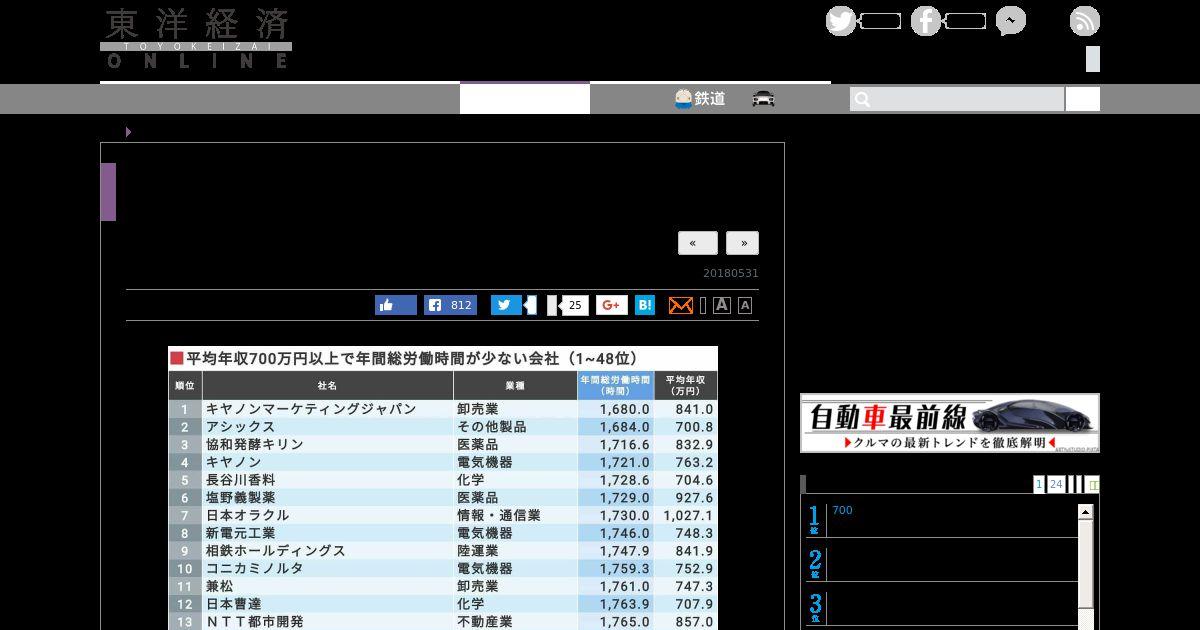Click the 1,027.1 salary value
The width and height of the screenshot is (1200, 630).
pyautogui.click(x=688, y=515)
